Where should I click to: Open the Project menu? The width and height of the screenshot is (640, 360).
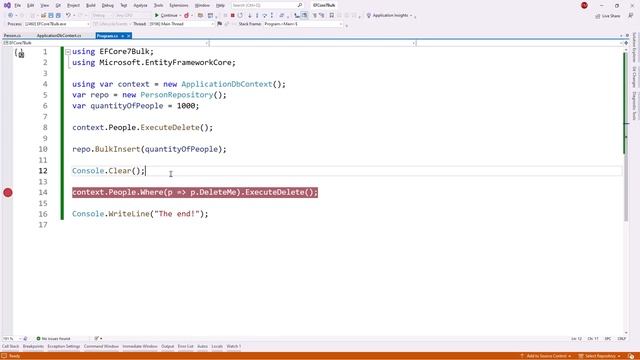click(x=73, y=5)
